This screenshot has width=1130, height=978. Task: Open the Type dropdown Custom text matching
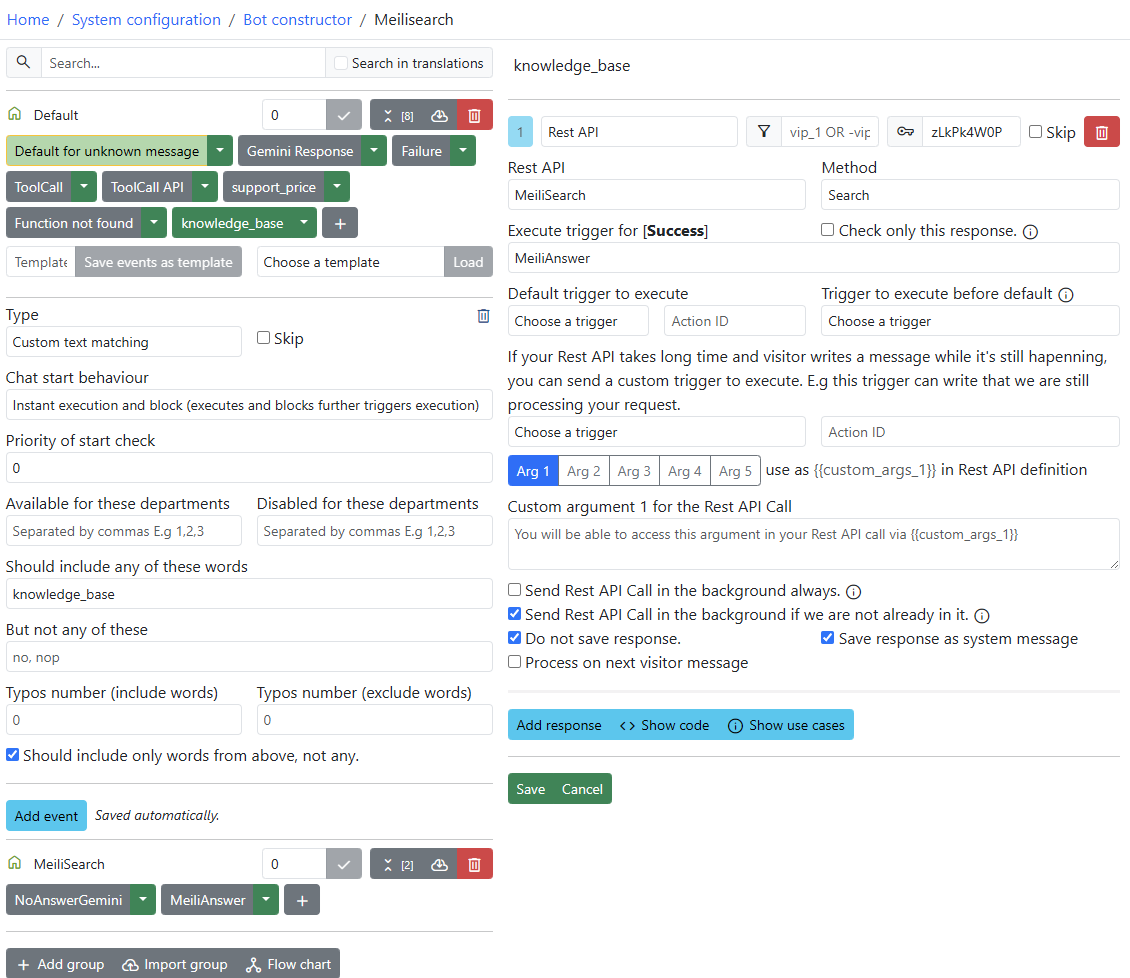click(x=124, y=342)
